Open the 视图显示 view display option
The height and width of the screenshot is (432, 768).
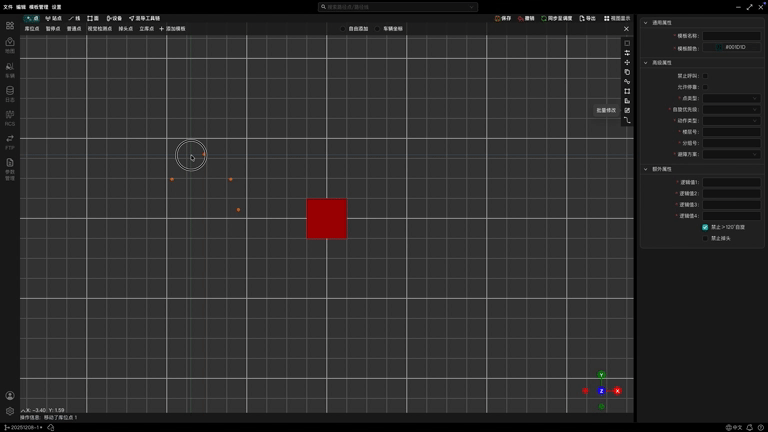[x=617, y=18]
